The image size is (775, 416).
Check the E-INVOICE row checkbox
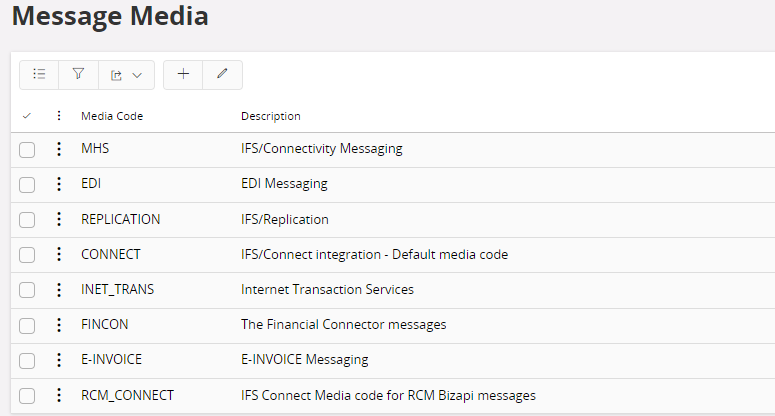pos(27,360)
